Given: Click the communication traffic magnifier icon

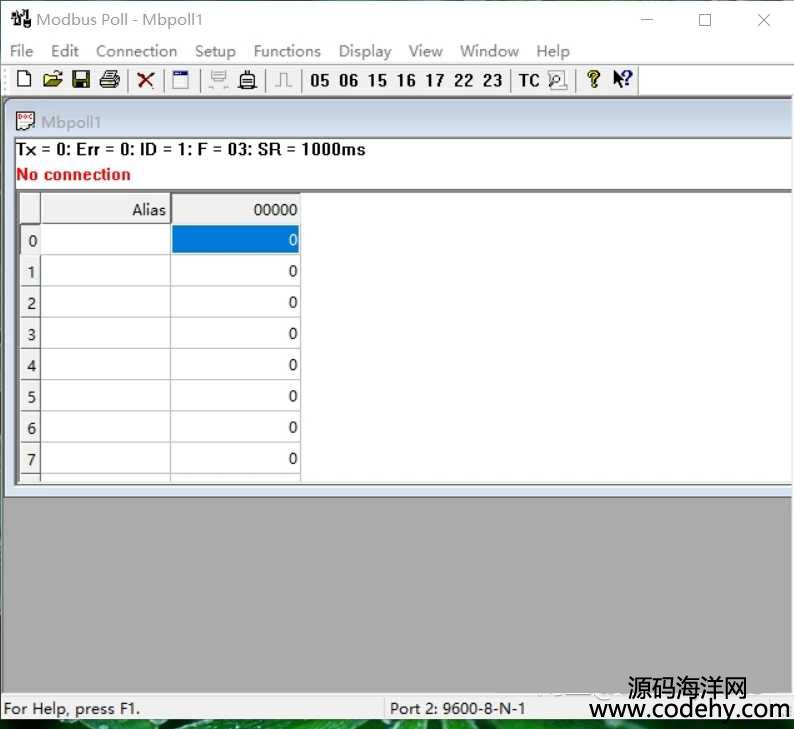Looking at the screenshot, I should 558,80.
